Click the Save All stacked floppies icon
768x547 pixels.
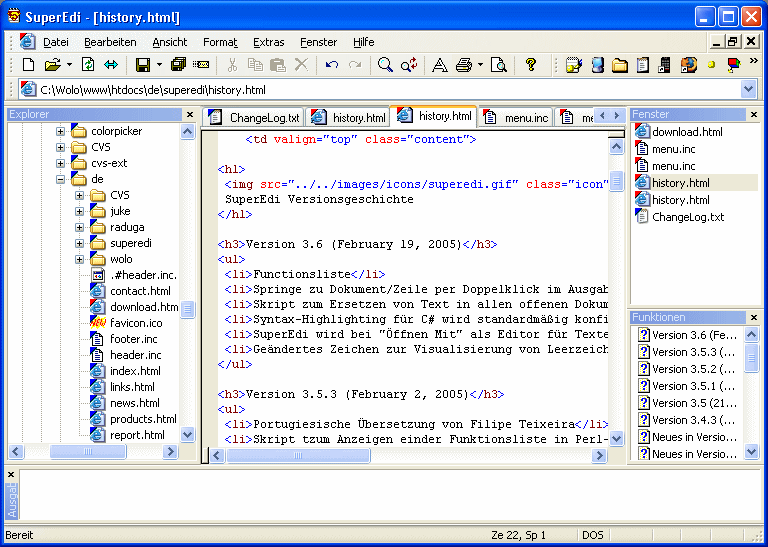point(178,65)
